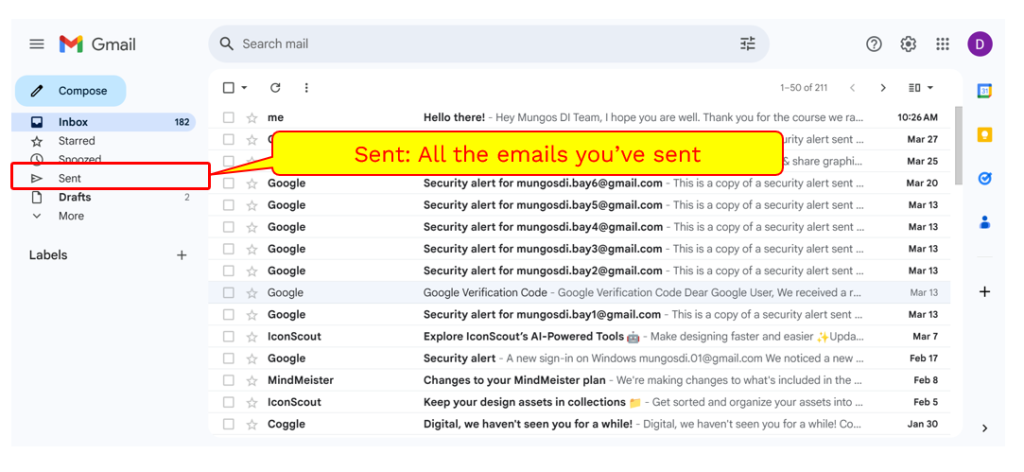Open Google Tasks from side panel

click(x=984, y=179)
